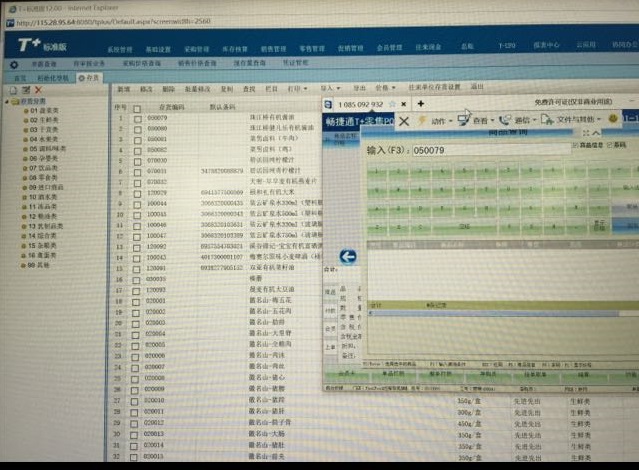Screen dimensions: 639x470
Task: Click the settings gear icon
Action: (x=14, y=64)
